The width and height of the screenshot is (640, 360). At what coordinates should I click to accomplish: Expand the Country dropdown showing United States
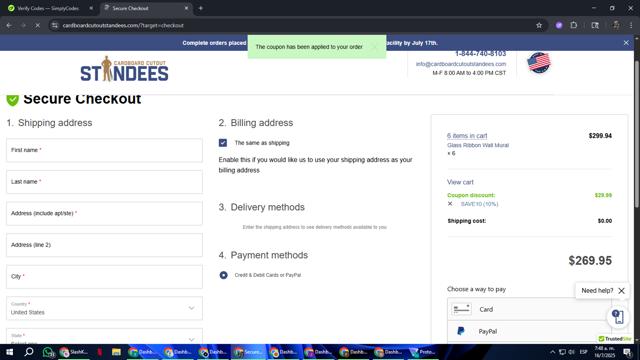pos(104,308)
